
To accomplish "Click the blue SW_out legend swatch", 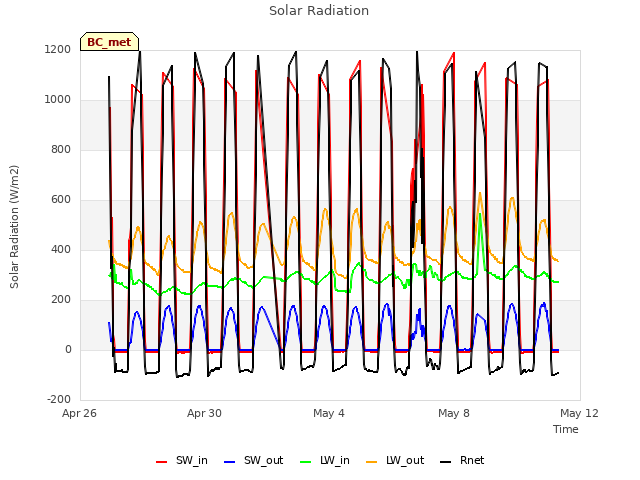I will pyautogui.click(x=230, y=462).
